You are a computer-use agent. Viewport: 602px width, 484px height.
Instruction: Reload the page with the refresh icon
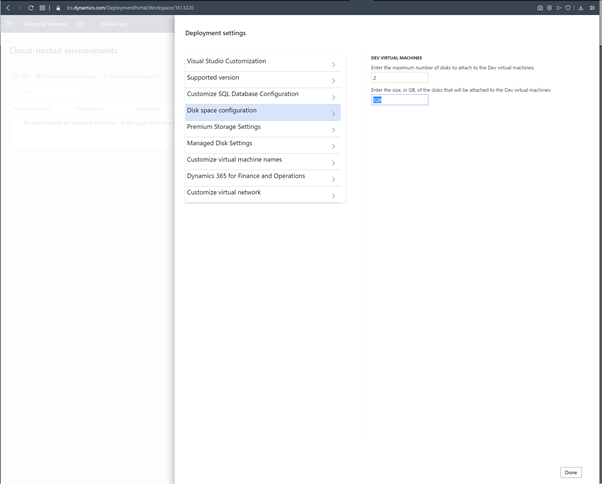pyautogui.click(x=31, y=8)
